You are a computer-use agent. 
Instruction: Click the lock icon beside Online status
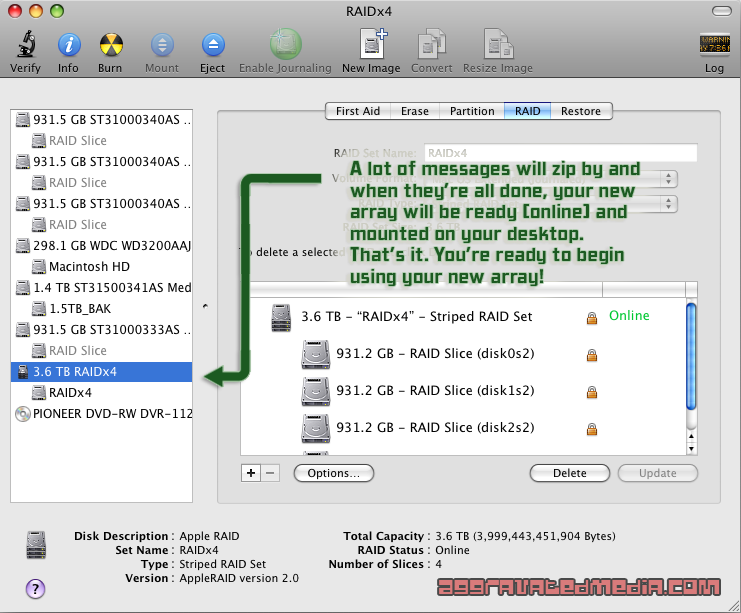point(592,318)
